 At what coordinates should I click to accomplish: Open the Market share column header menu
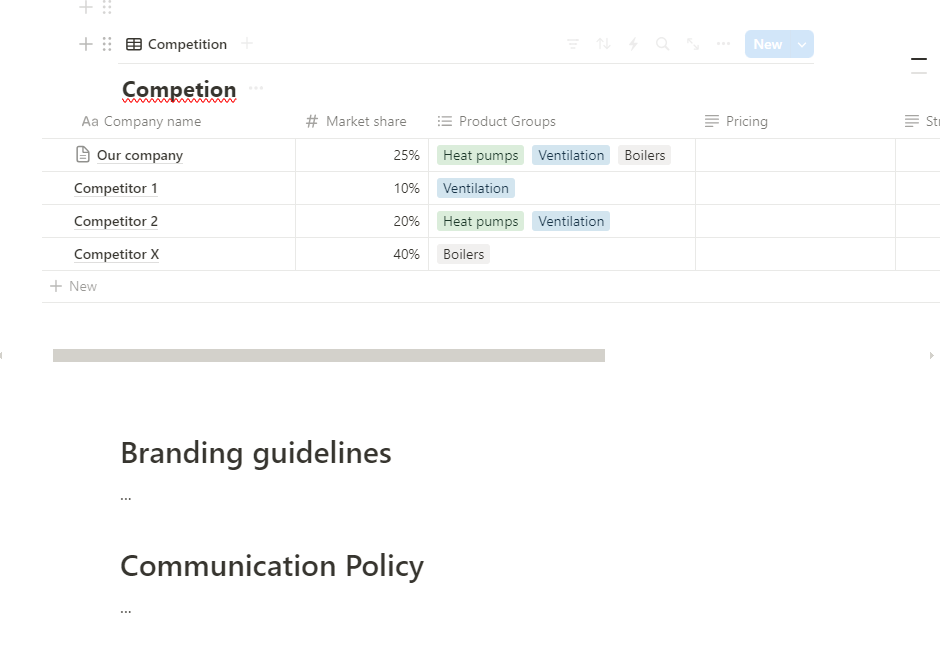[365, 121]
